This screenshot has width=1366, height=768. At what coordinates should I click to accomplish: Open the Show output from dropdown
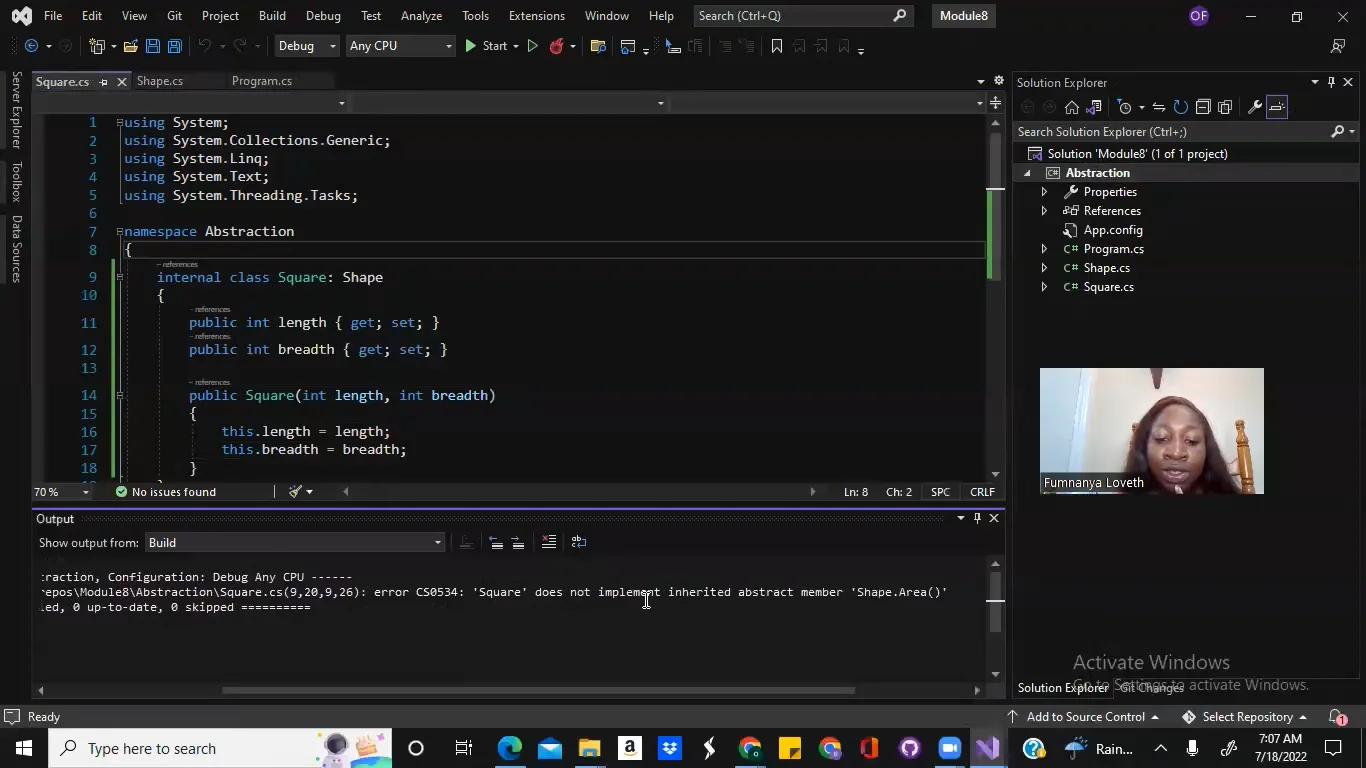pos(295,542)
